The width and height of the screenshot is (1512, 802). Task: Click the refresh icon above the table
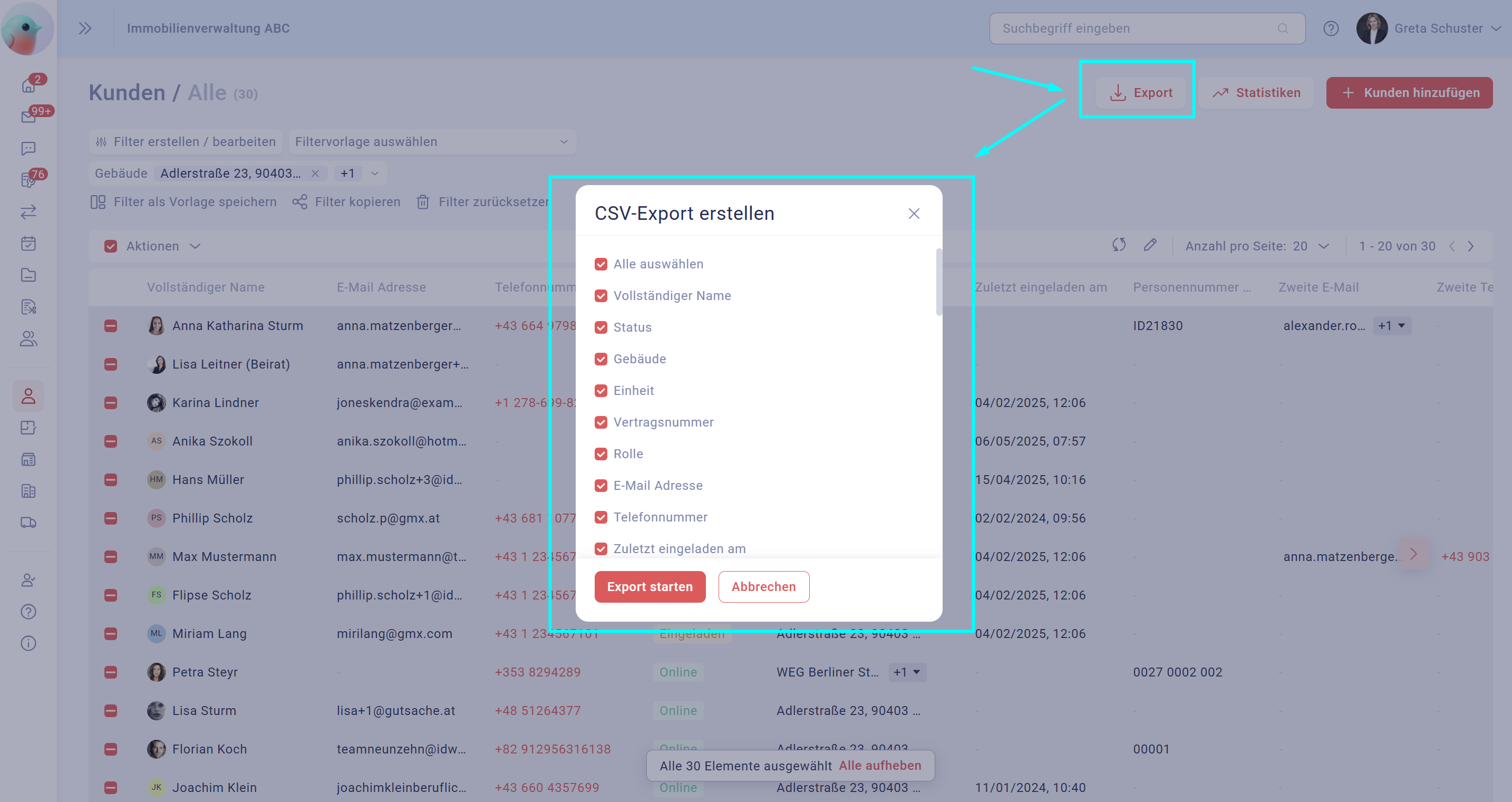(x=1119, y=245)
